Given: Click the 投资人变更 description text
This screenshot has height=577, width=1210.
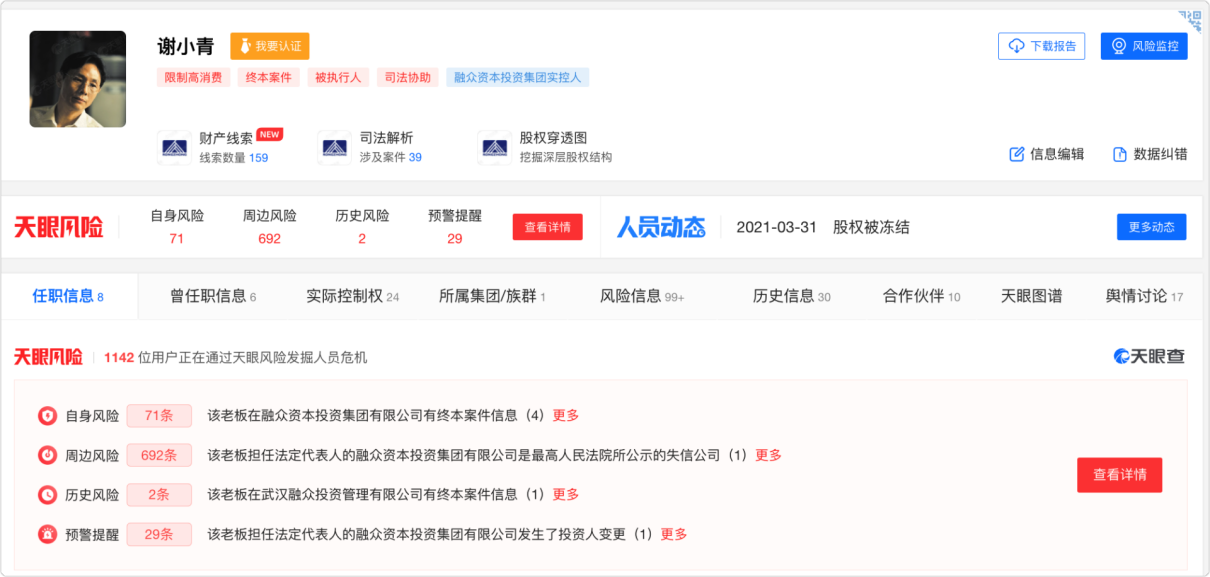Looking at the screenshot, I should point(430,534).
